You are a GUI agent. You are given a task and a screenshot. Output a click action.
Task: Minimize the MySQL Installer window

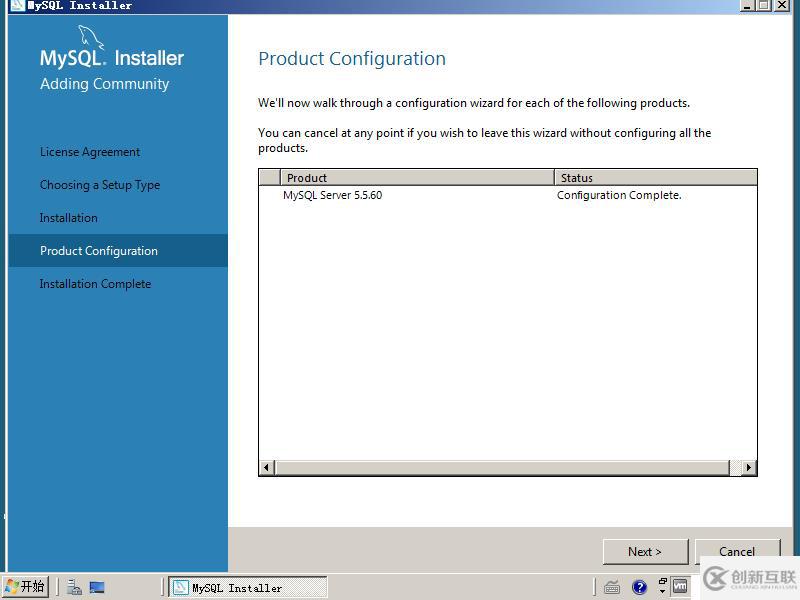click(747, 6)
